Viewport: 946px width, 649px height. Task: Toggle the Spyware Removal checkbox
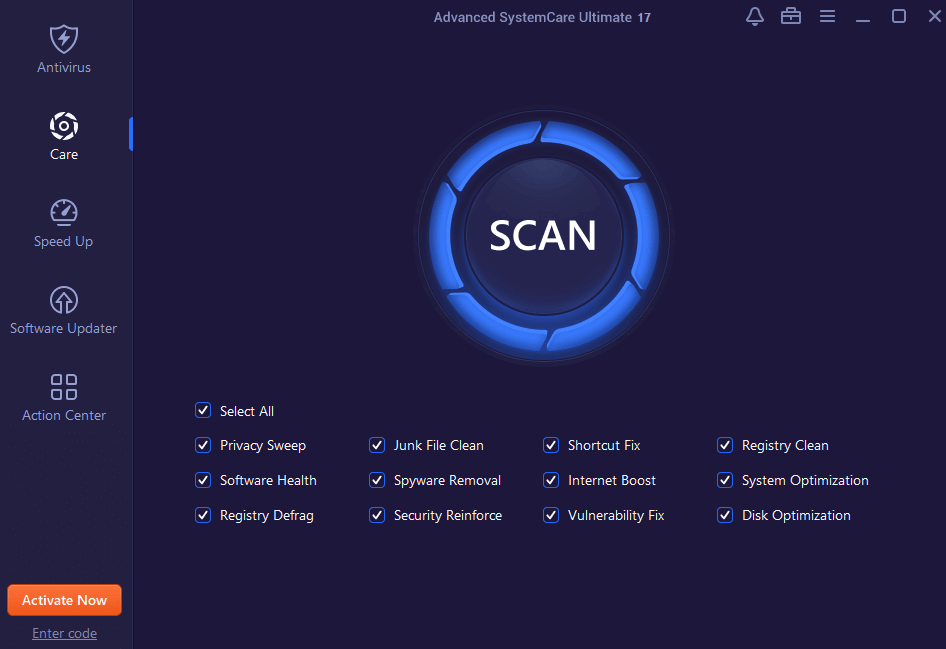point(377,480)
